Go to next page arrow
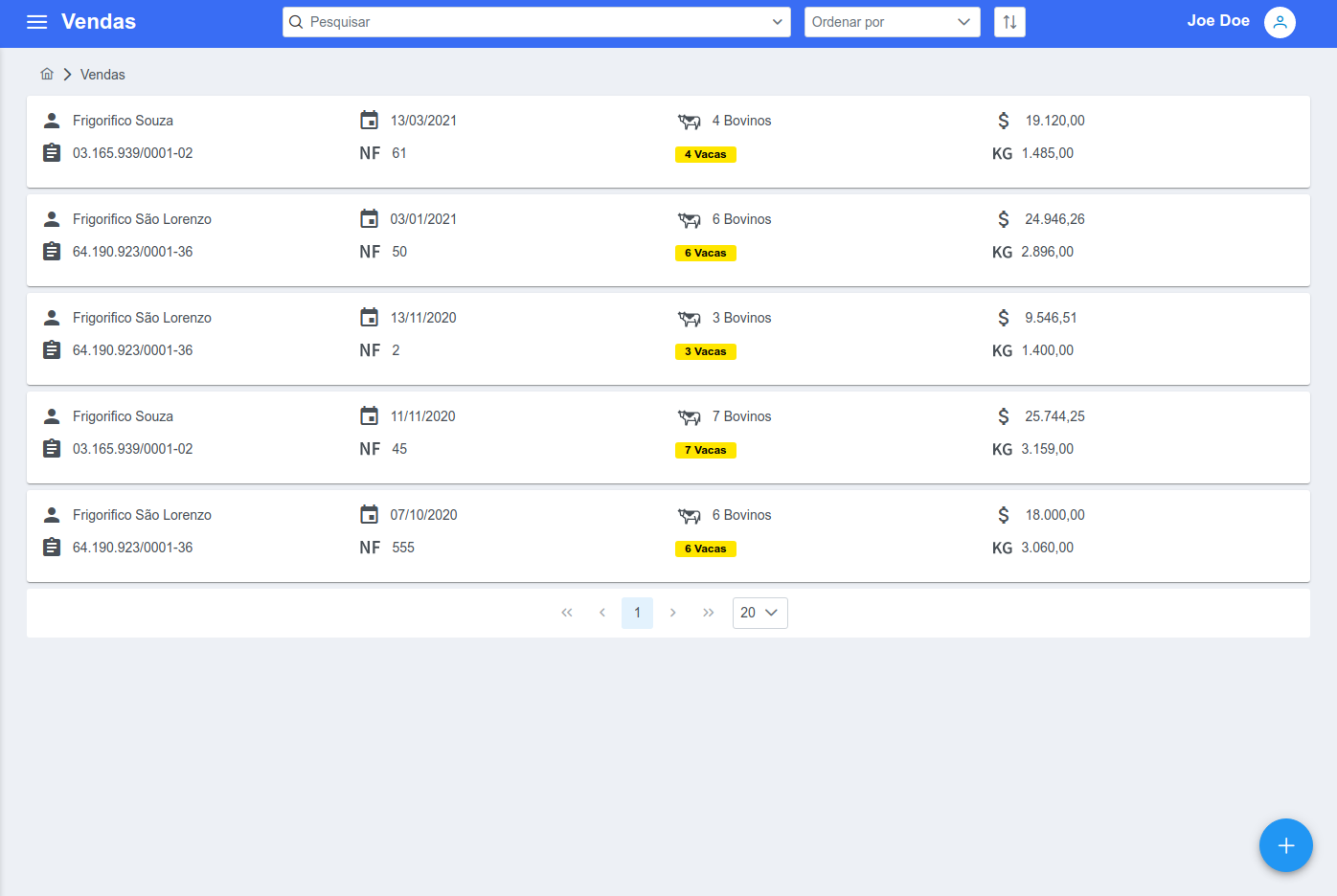 (673, 613)
